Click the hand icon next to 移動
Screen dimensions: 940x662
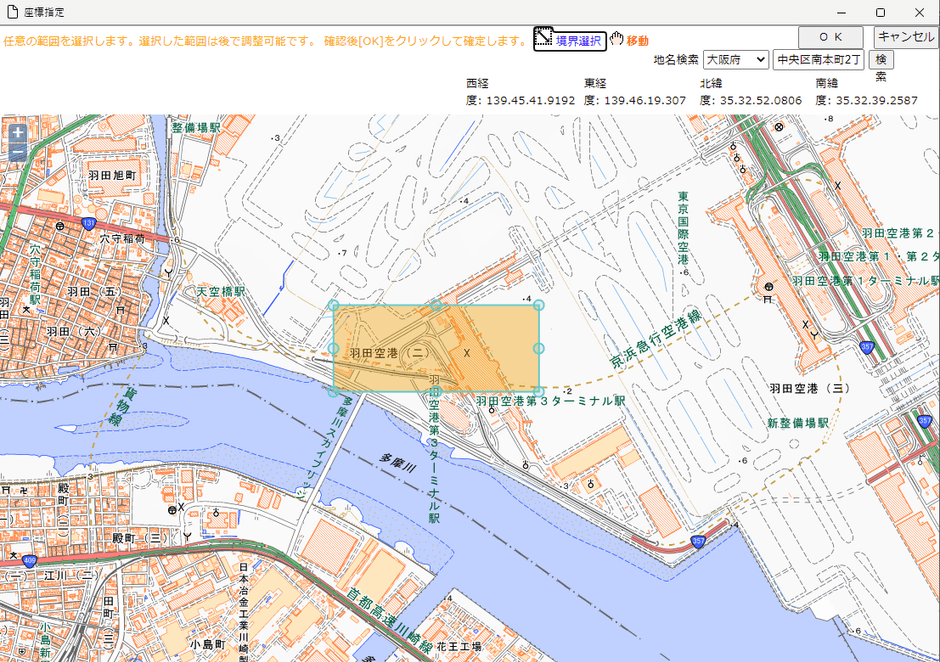coord(618,37)
